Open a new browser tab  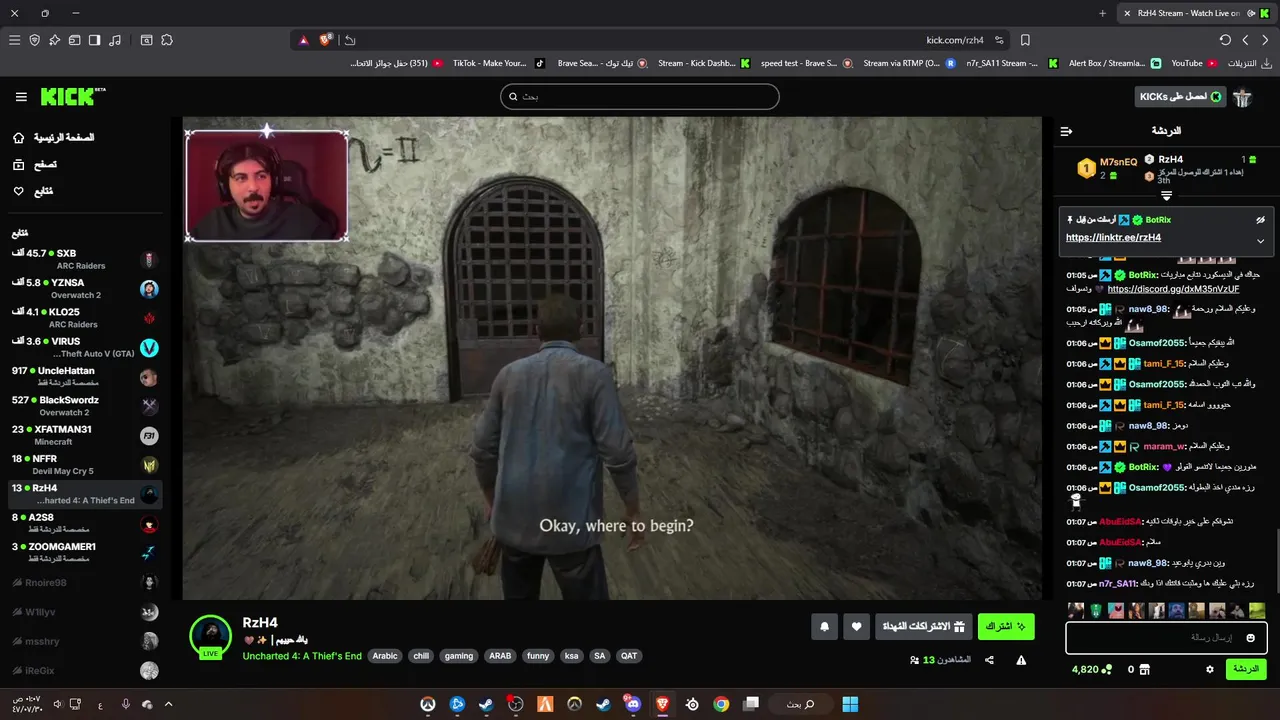pos(1102,13)
